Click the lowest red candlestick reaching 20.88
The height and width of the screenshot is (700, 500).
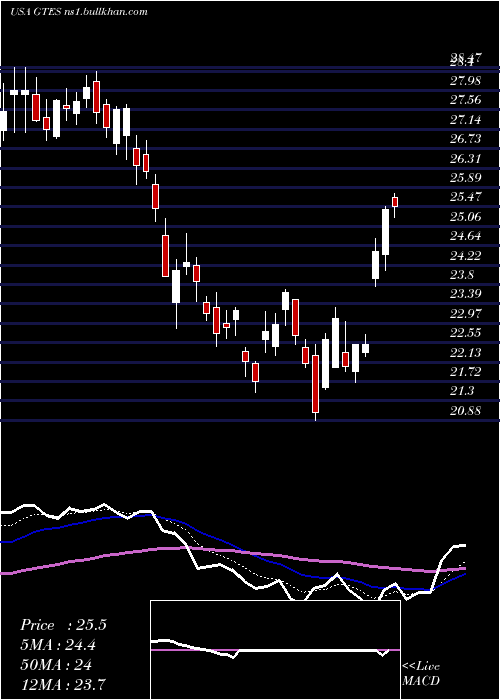pos(316,384)
